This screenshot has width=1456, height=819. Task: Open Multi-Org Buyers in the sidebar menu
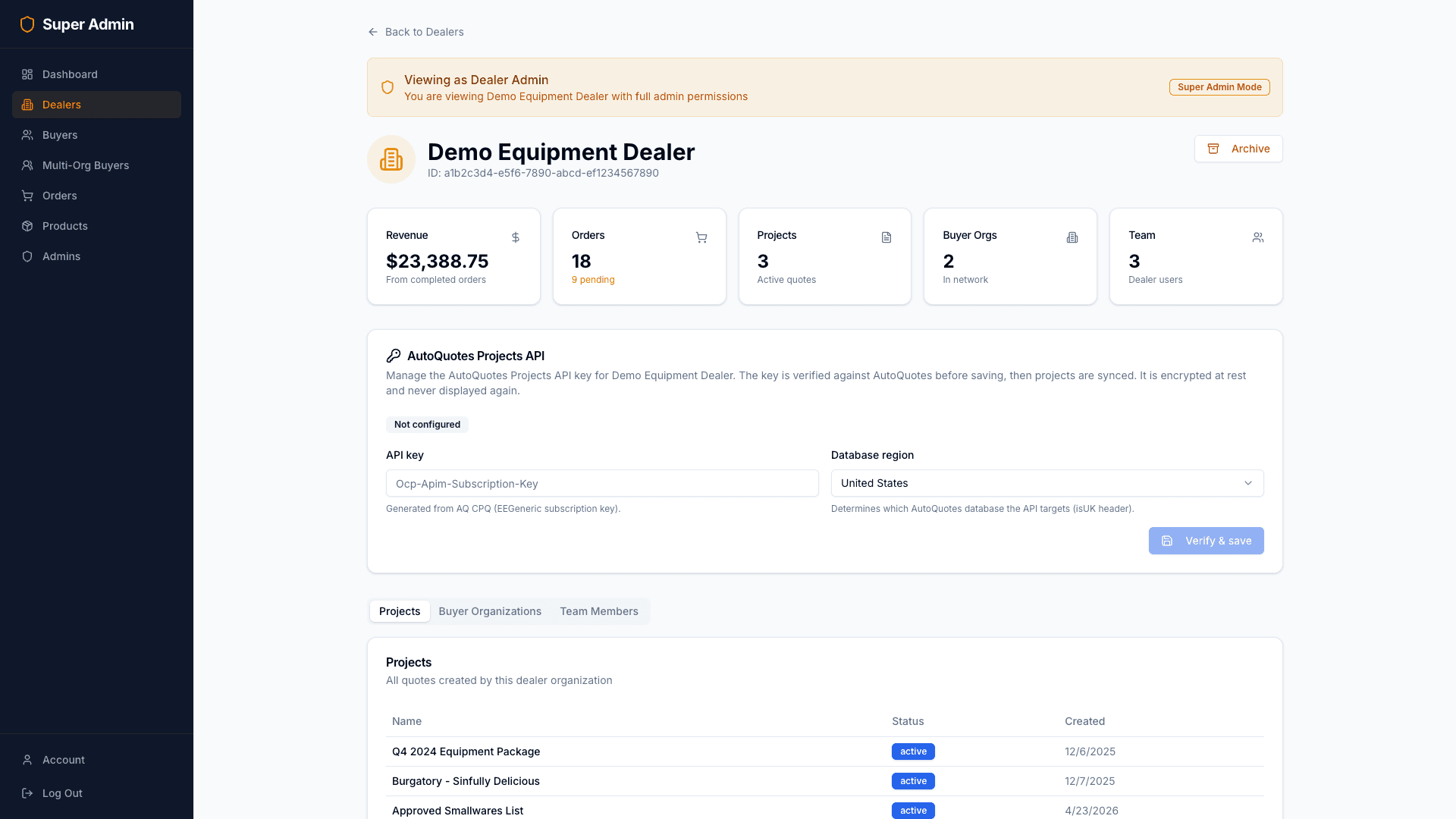(x=96, y=165)
